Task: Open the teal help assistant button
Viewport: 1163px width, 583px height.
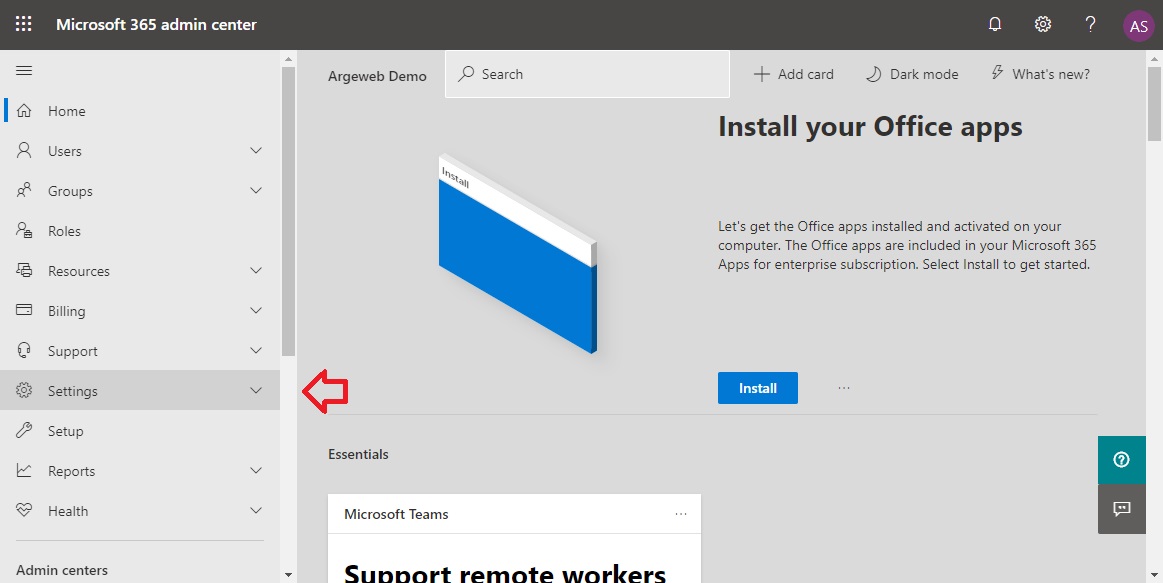Action: point(1121,460)
